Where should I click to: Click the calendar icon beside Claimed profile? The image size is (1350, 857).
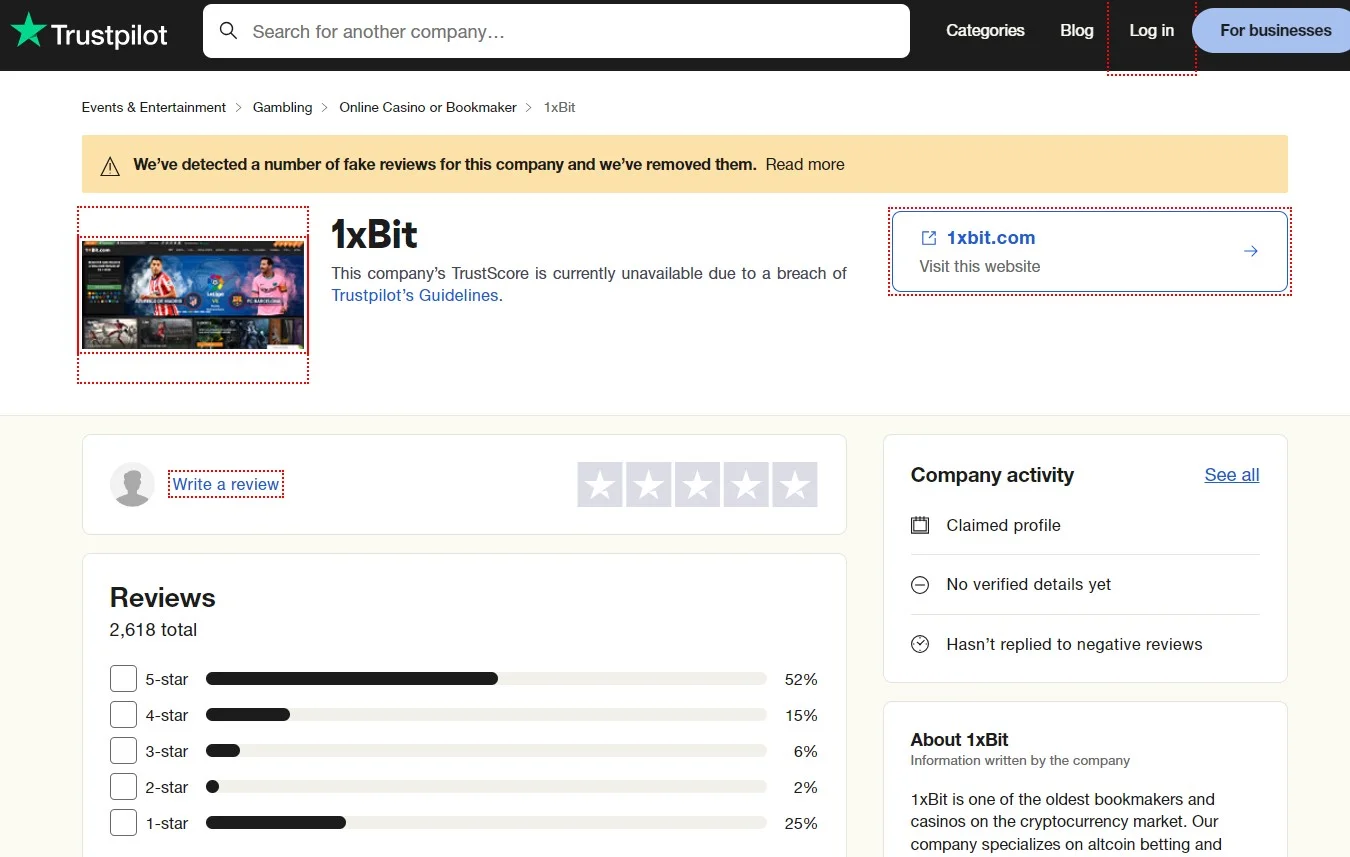(920, 525)
